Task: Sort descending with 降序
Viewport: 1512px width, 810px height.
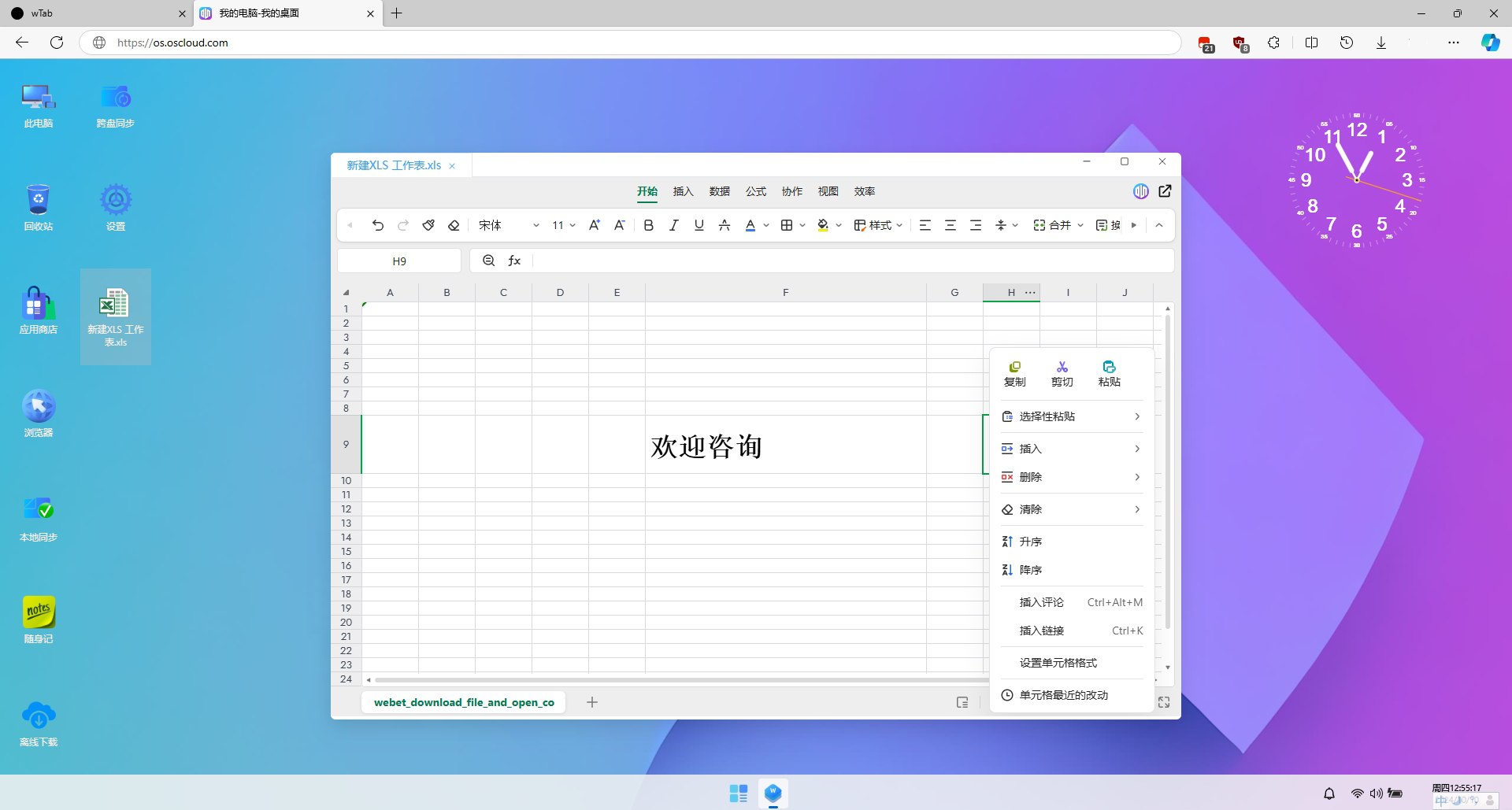Action: coord(1072,570)
